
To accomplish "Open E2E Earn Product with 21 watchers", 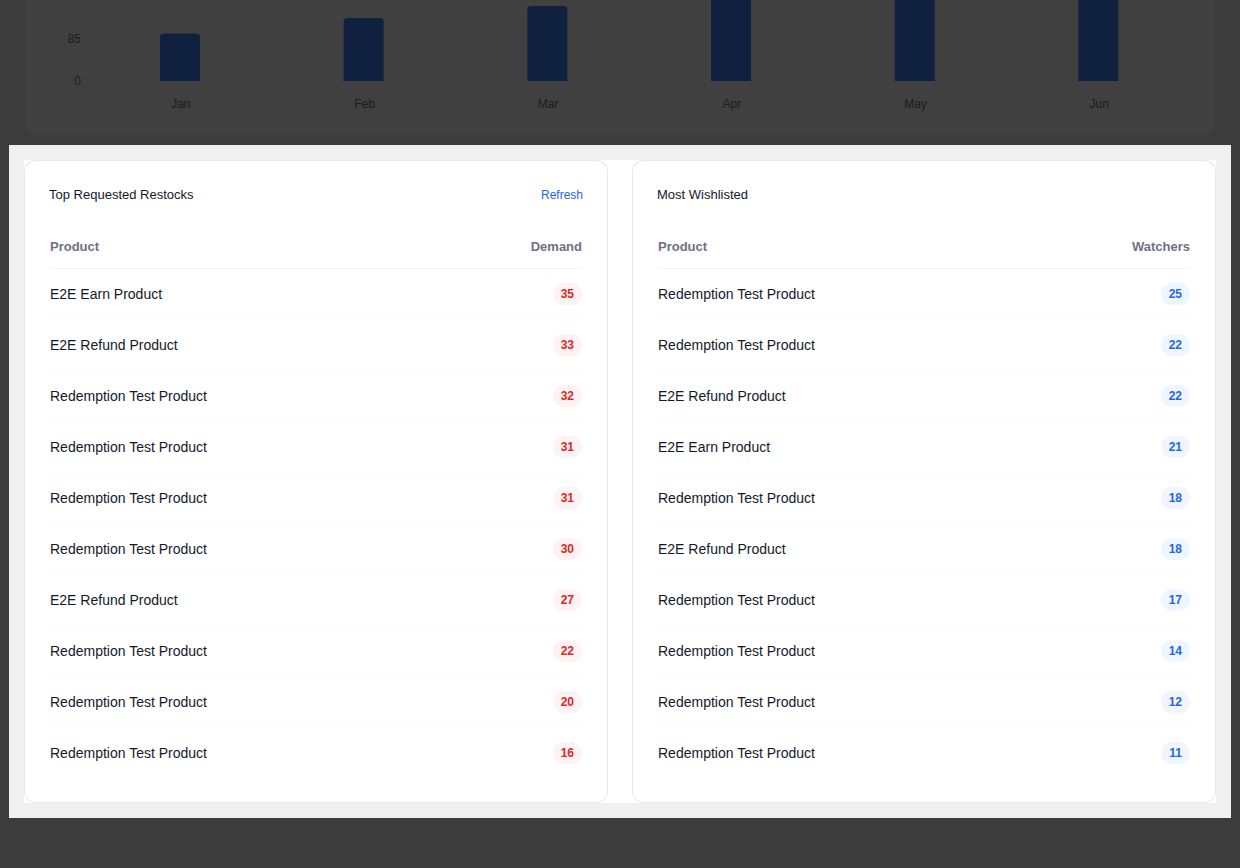I will [x=714, y=447].
